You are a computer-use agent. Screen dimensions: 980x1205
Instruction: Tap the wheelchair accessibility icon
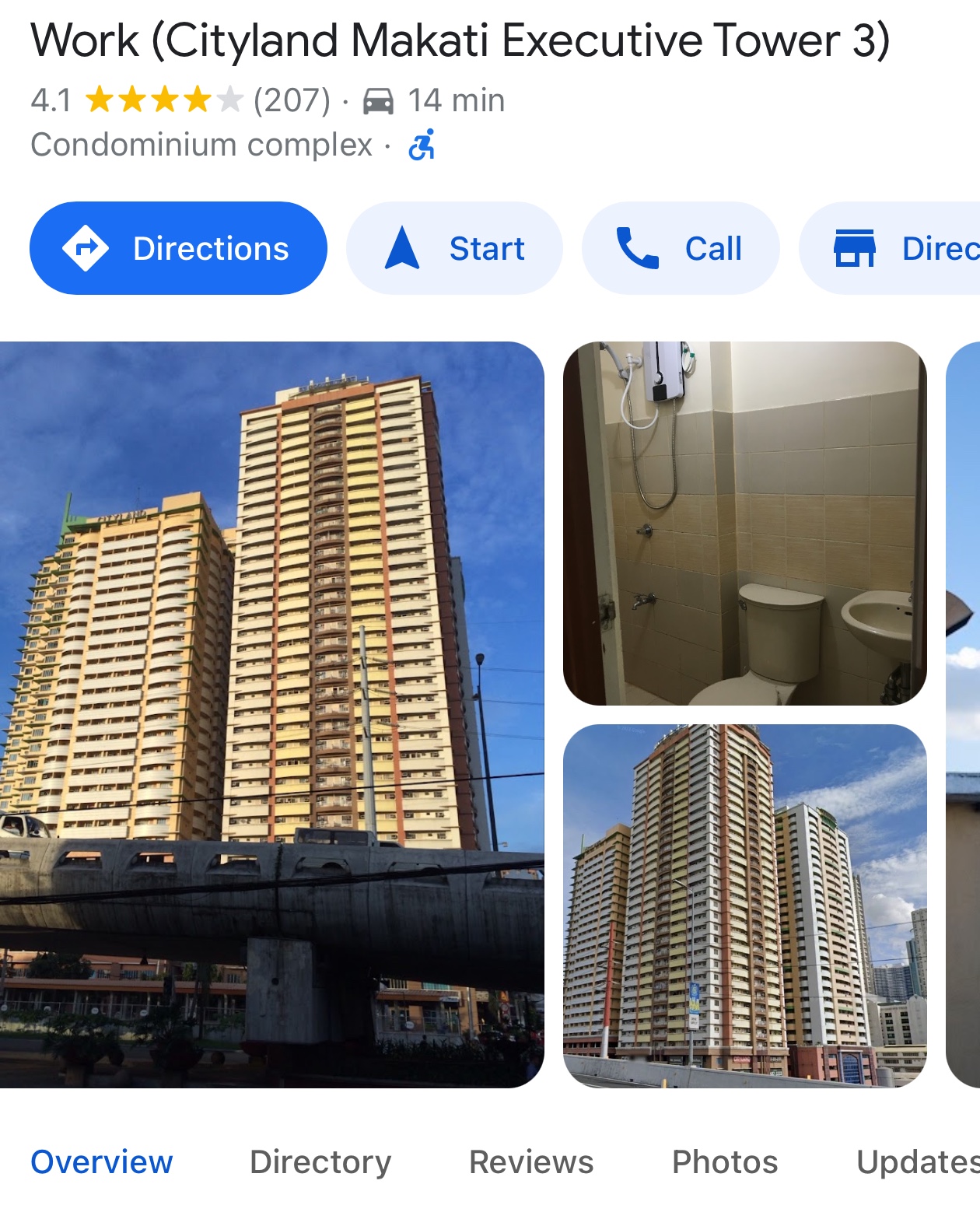coord(422,145)
